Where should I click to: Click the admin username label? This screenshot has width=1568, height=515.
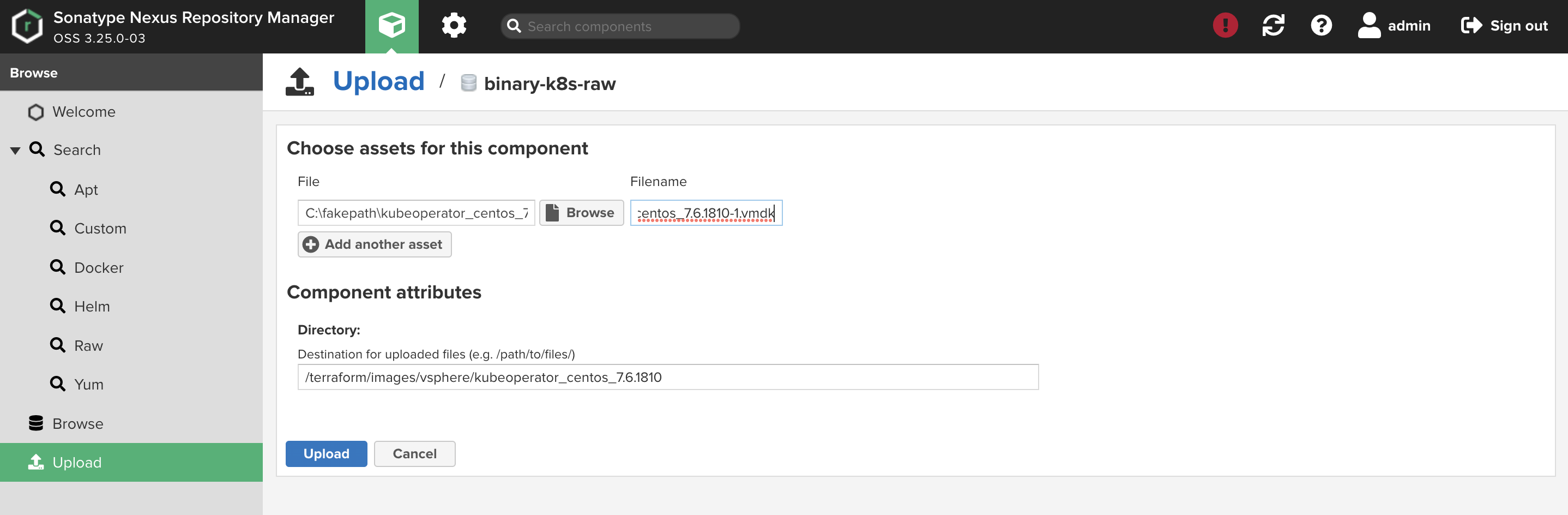1409,26
